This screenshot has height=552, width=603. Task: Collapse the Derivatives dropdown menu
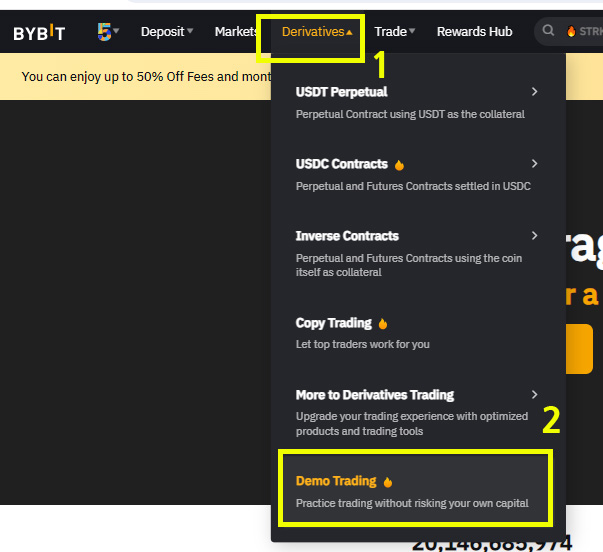(x=317, y=32)
